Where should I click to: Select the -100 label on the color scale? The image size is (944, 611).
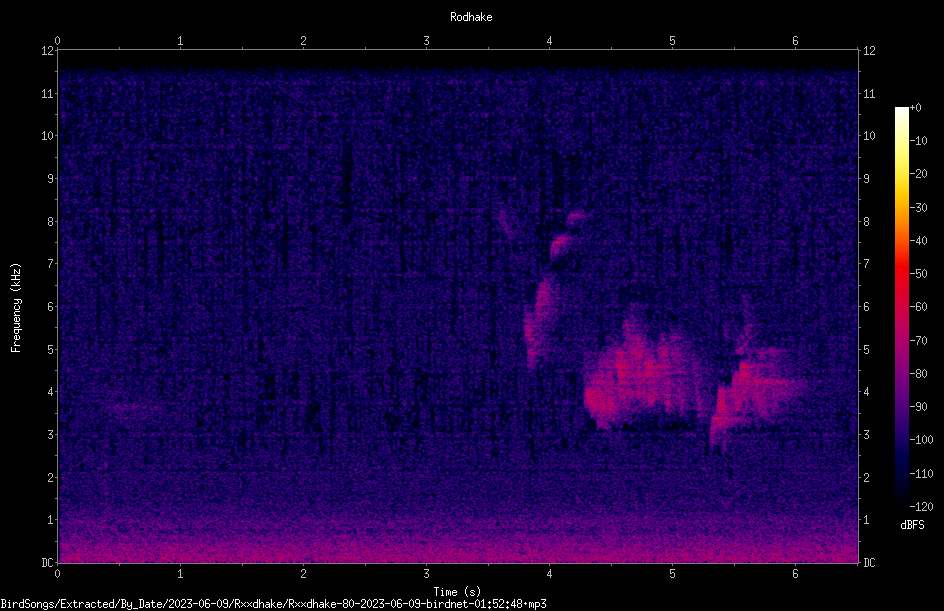point(922,440)
